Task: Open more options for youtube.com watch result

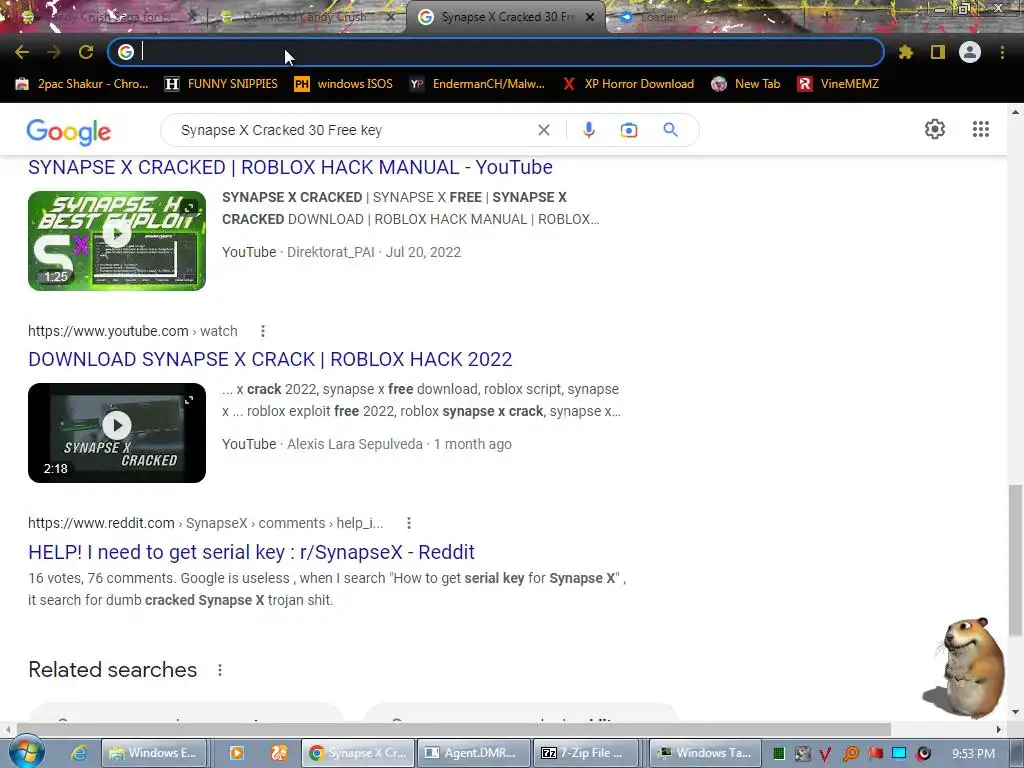Action: [x=263, y=331]
